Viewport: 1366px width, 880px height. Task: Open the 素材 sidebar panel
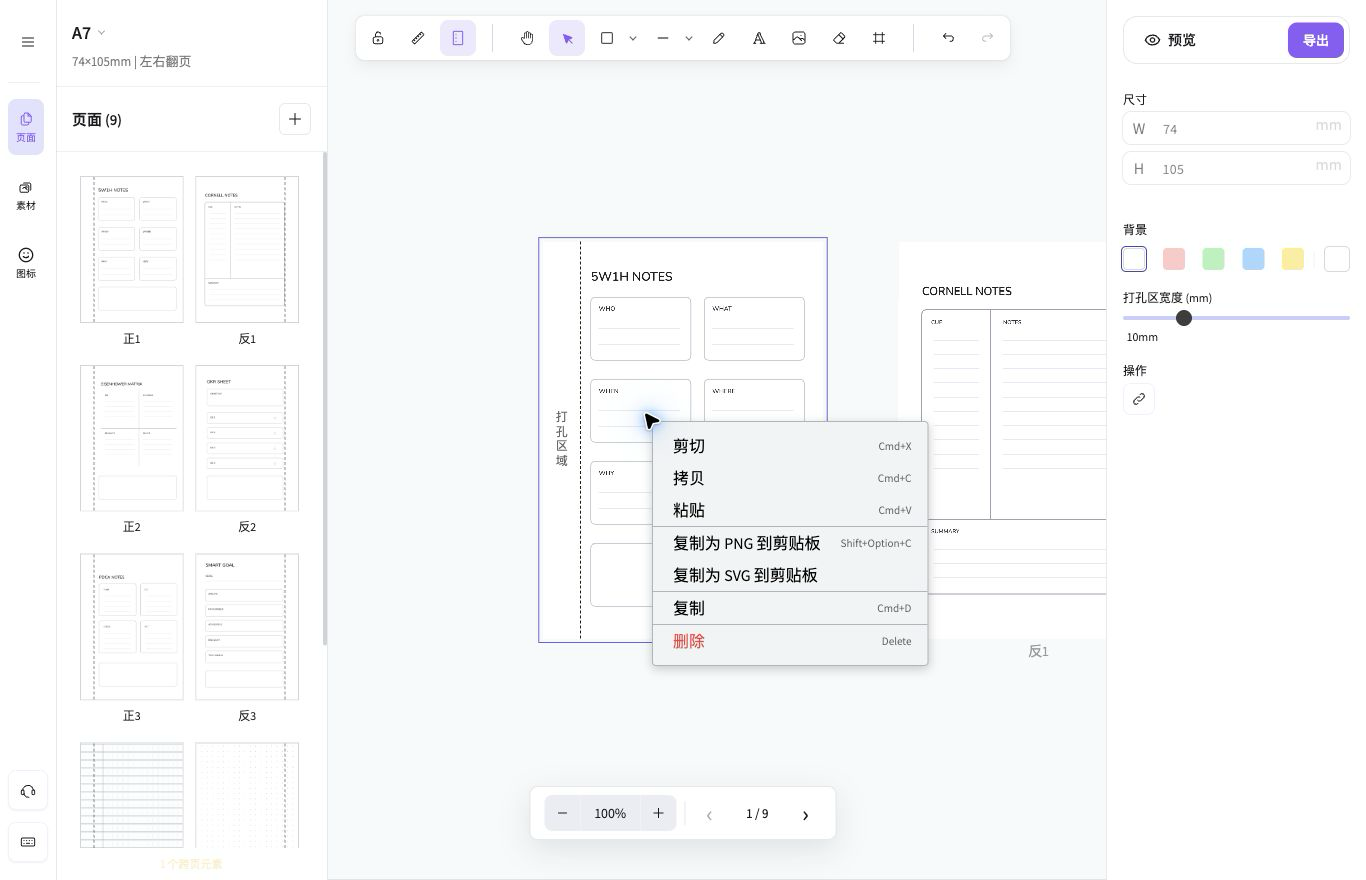point(26,195)
